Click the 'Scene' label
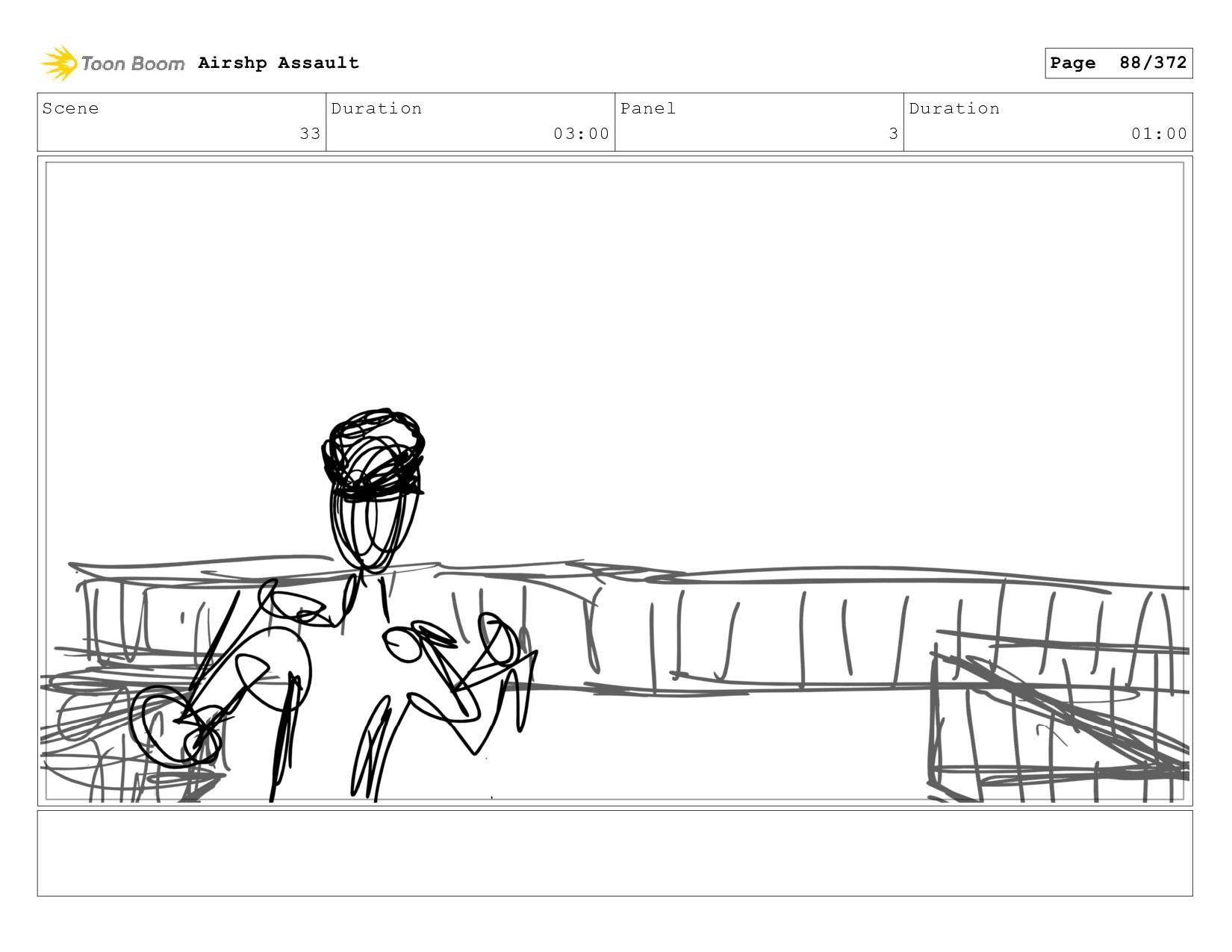This screenshot has width=1232, height=952. pyautogui.click(x=70, y=108)
